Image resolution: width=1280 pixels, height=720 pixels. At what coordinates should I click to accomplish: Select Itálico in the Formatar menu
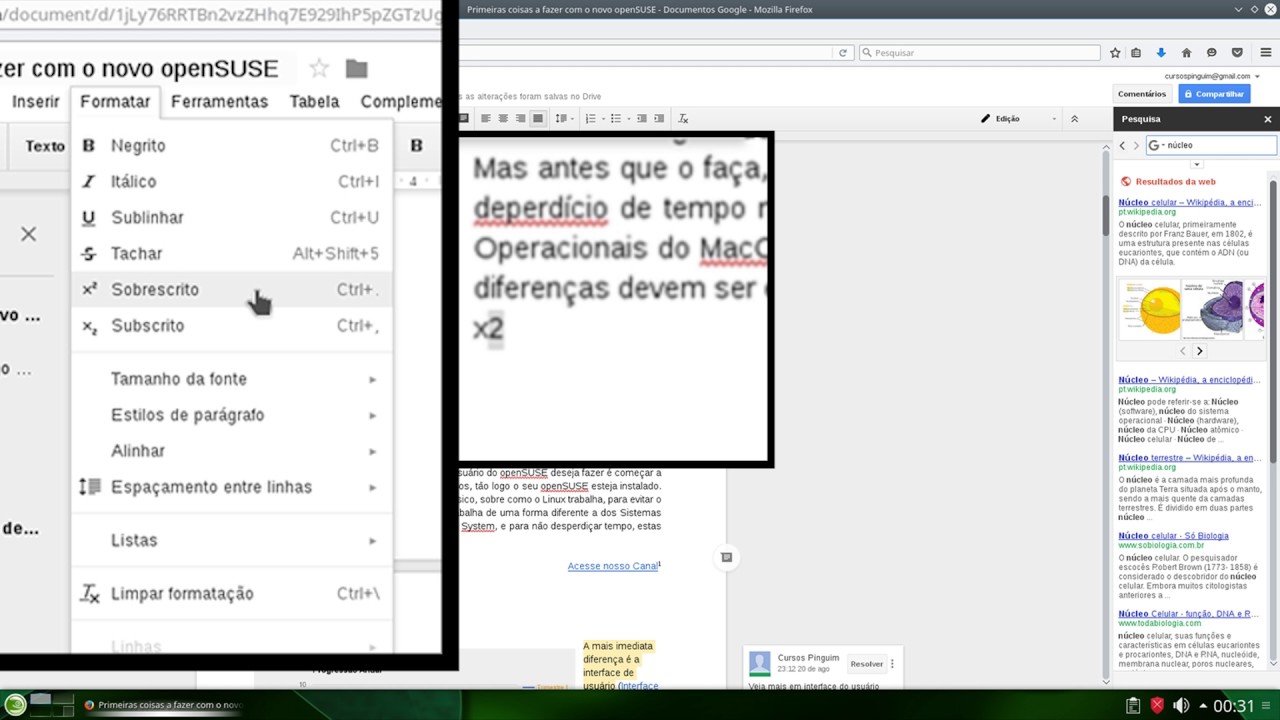coord(232,181)
